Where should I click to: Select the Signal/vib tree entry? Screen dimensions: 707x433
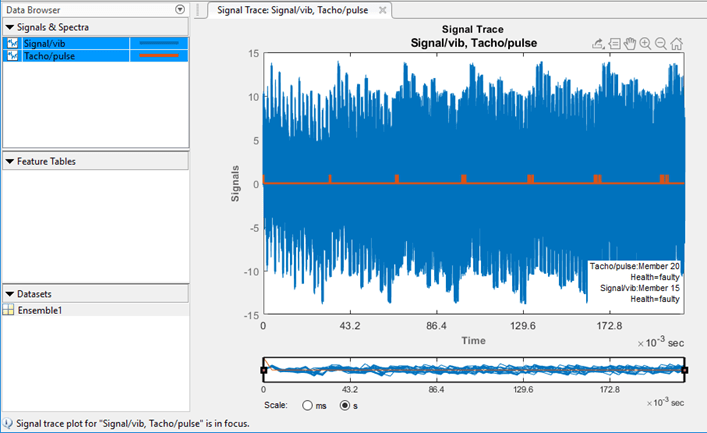tap(44, 43)
